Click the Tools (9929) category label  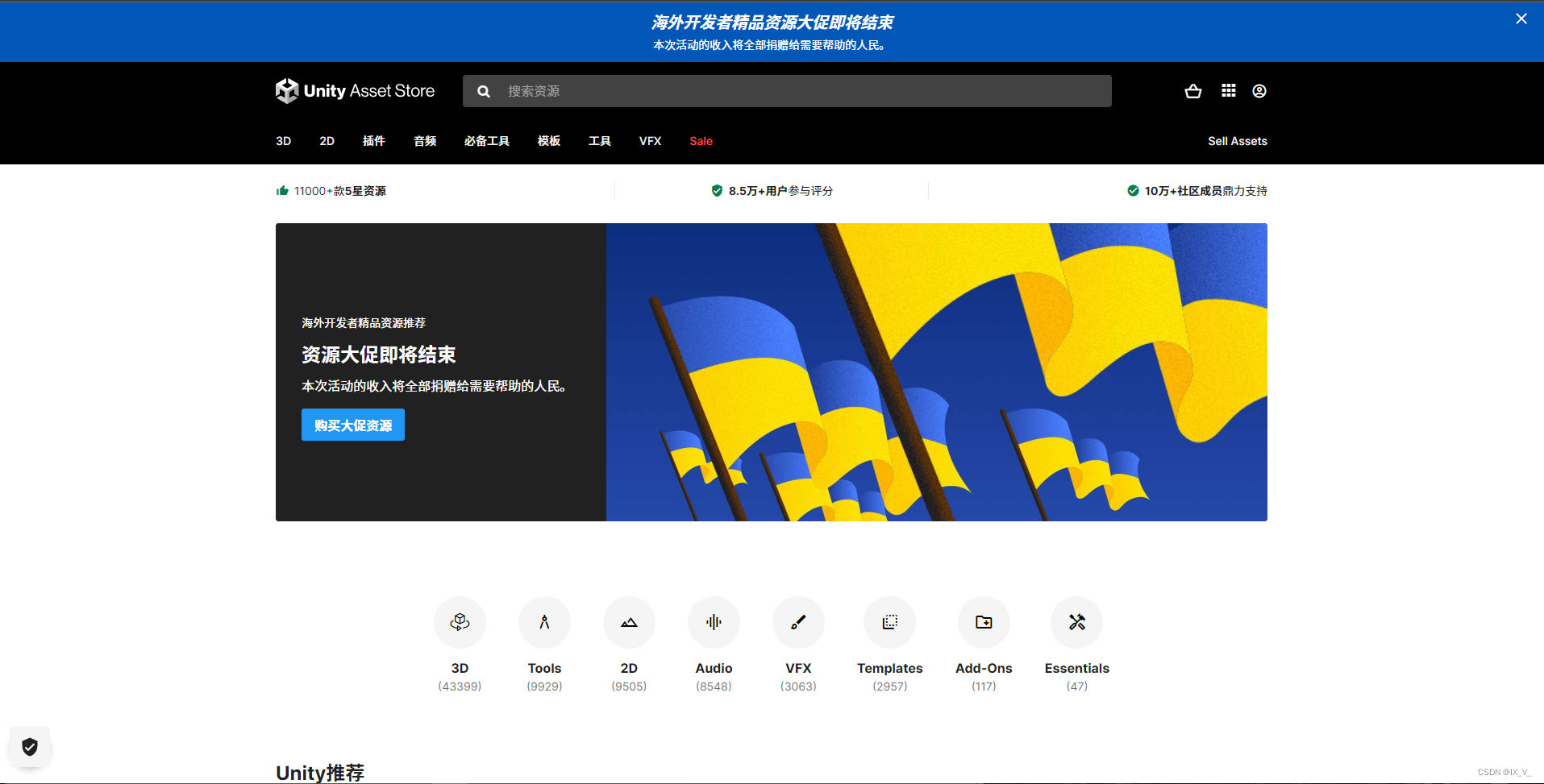pyautogui.click(x=544, y=677)
